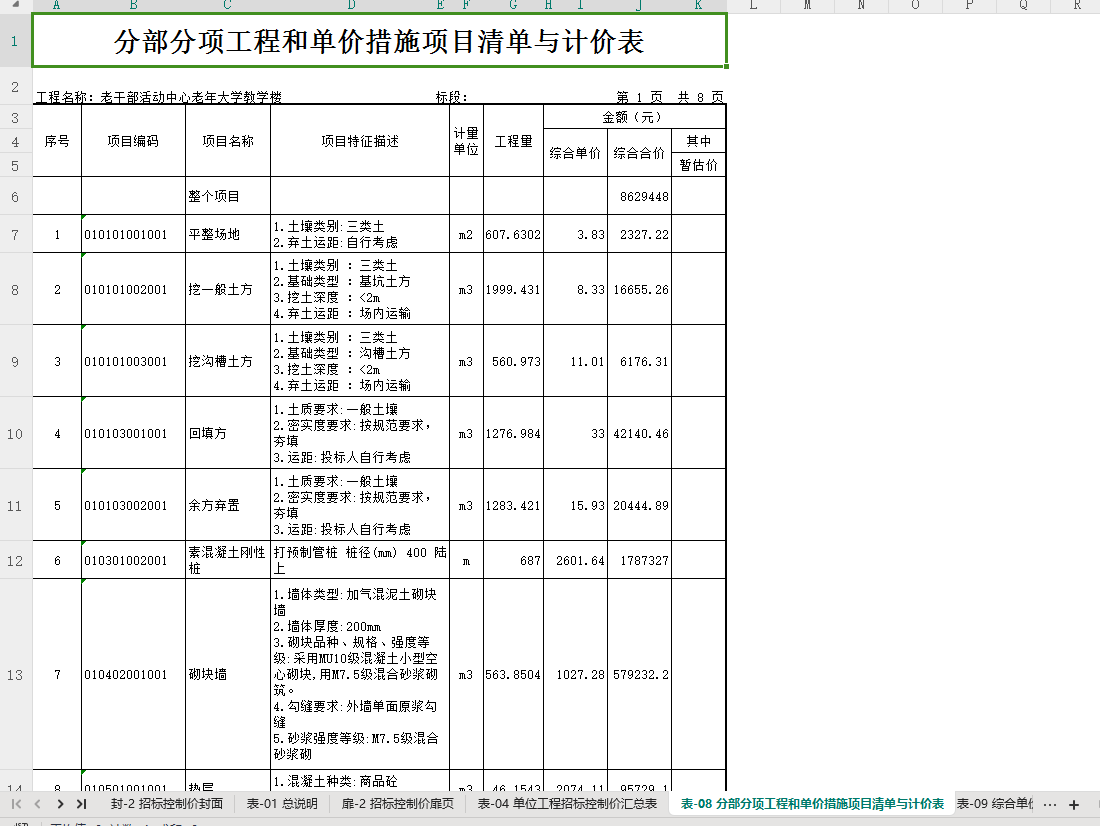
Task: Select the 挖一般土方 item name cell
Action: pos(228,289)
